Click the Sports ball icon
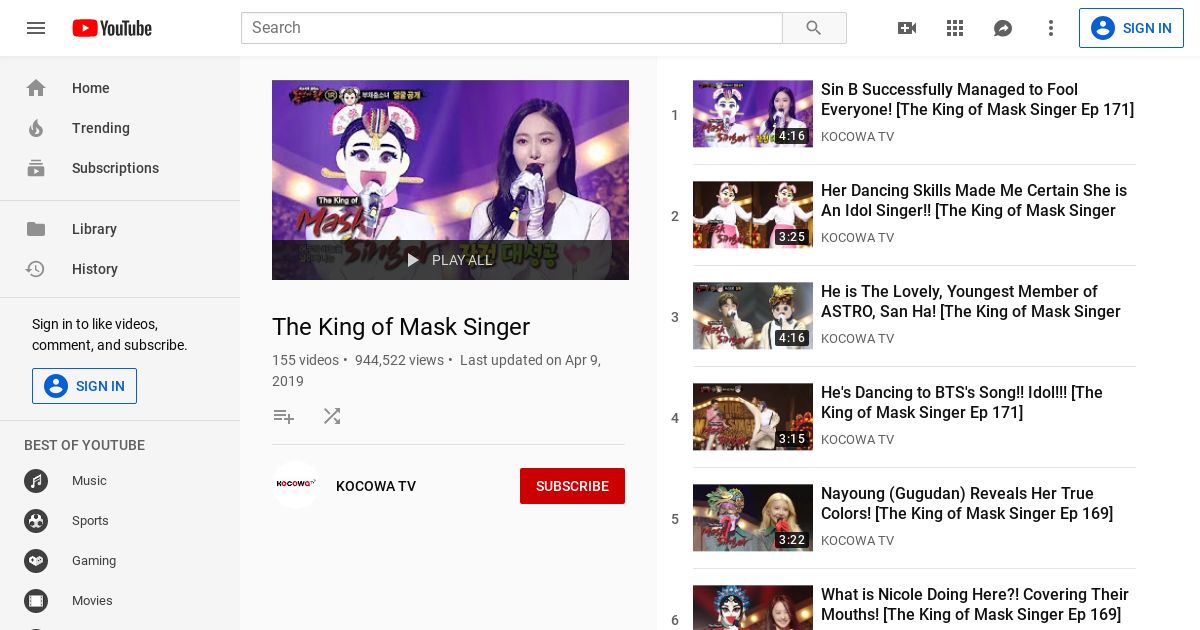 point(36,521)
